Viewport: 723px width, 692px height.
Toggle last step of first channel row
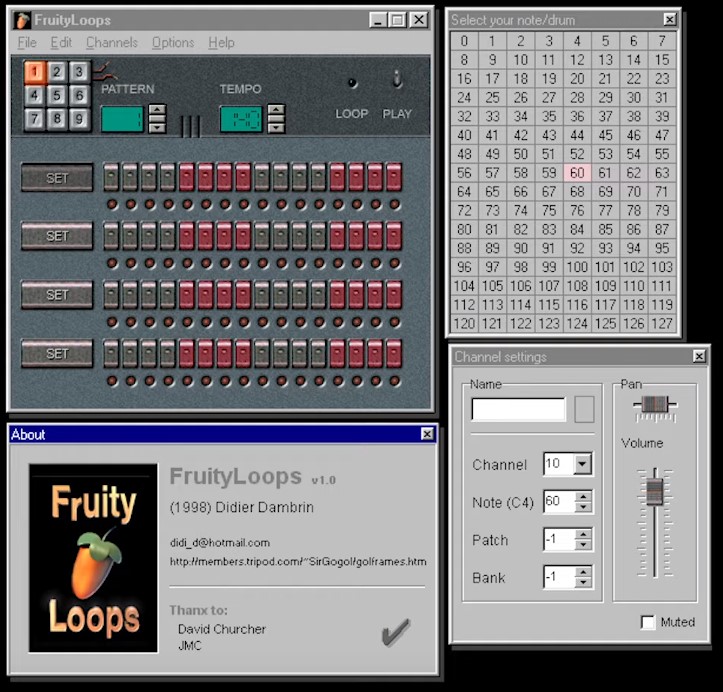coord(394,177)
